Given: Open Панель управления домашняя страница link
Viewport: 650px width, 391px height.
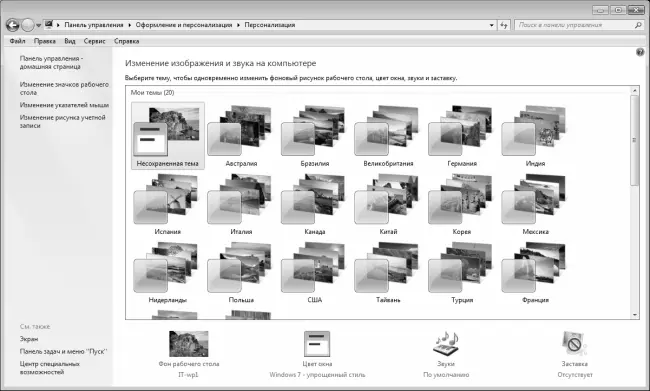Looking at the screenshot, I should (x=51, y=63).
